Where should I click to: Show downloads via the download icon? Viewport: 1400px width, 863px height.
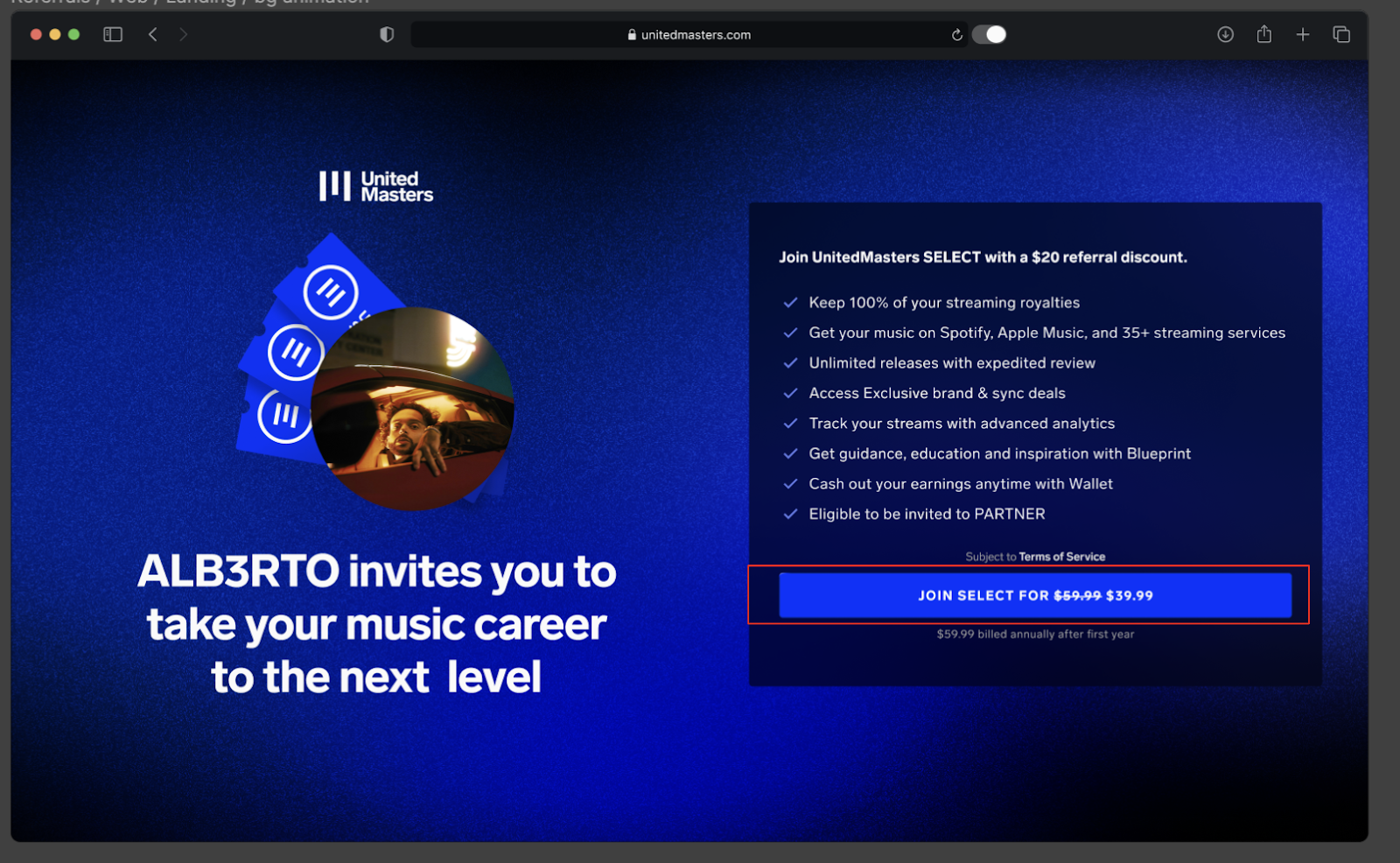pyautogui.click(x=1225, y=34)
